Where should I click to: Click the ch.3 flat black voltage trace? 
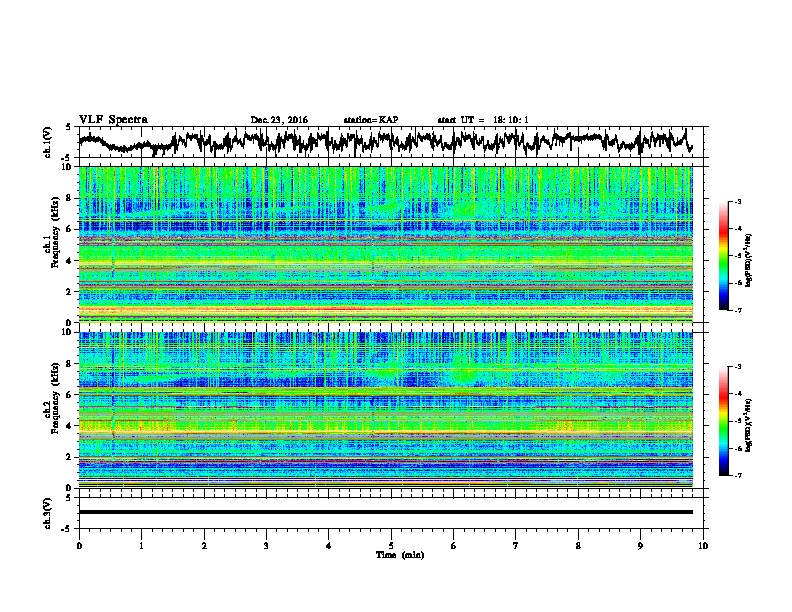click(x=386, y=512)
